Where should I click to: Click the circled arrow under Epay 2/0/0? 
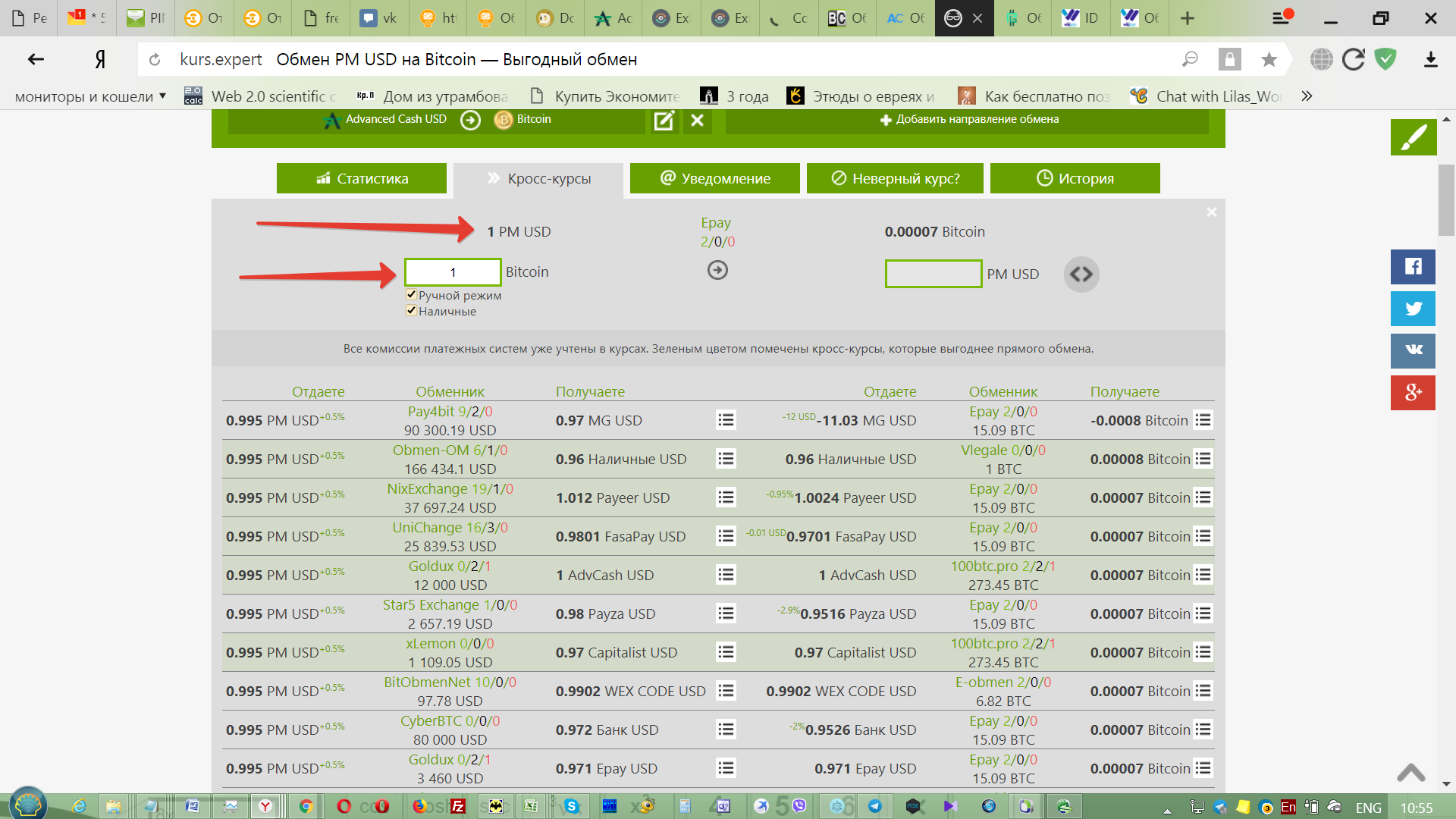coord(717,270)
